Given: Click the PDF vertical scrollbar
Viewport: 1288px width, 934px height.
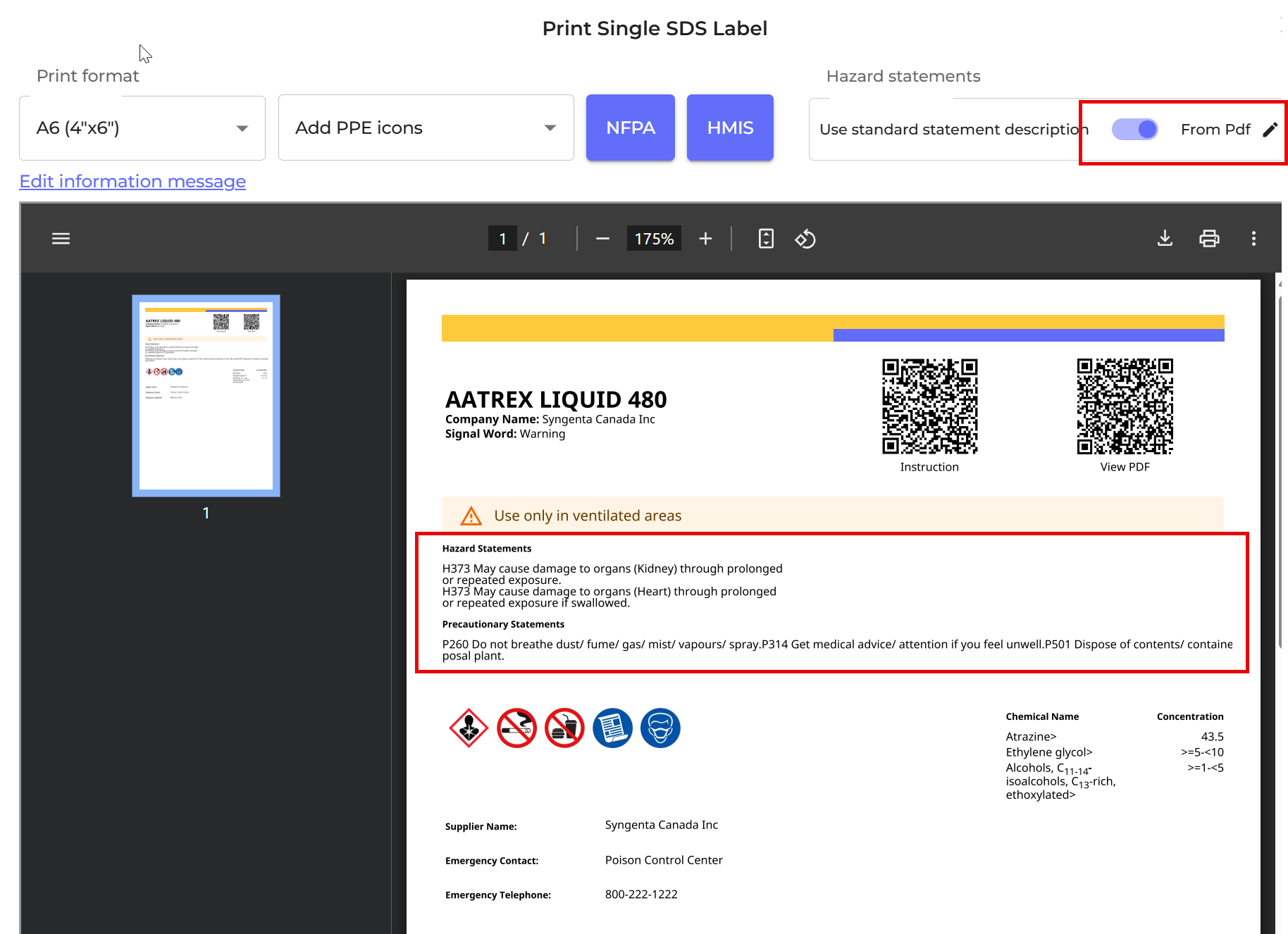Looking at the screenshot, I should pyautogui.click(x=1280, y=472).
